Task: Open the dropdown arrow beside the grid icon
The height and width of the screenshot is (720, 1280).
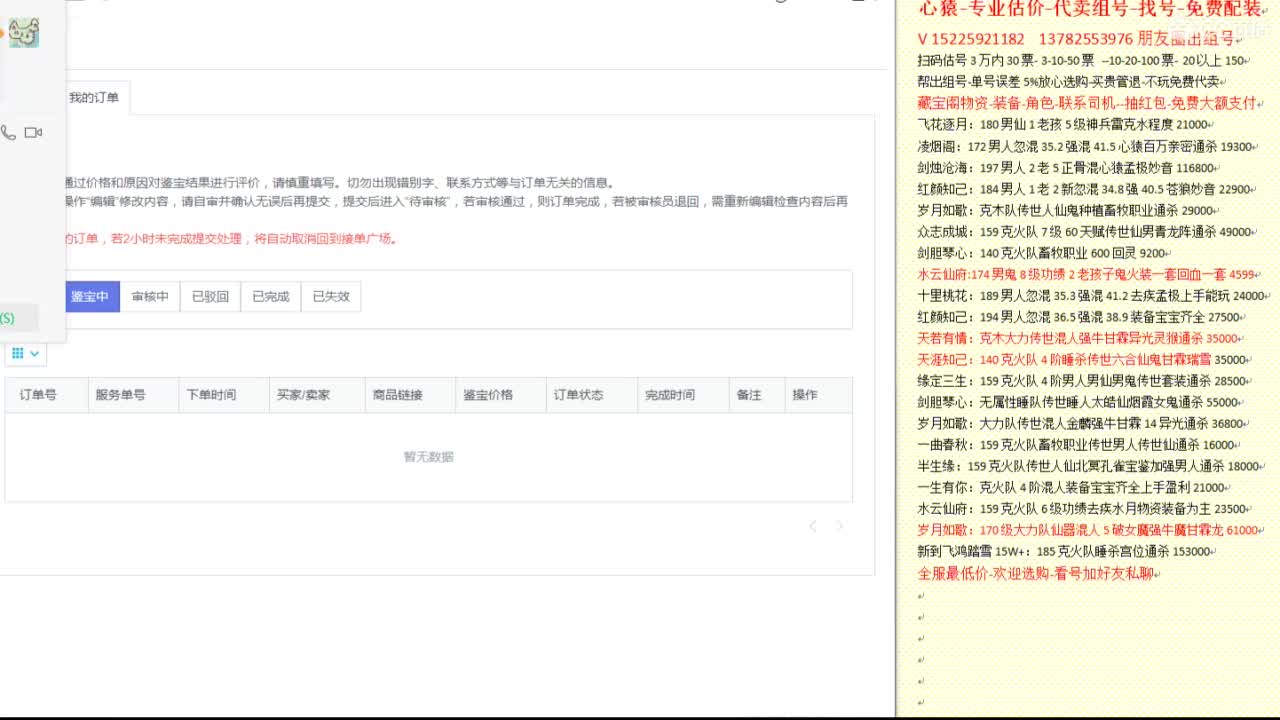Action: [x=33, y=353]
